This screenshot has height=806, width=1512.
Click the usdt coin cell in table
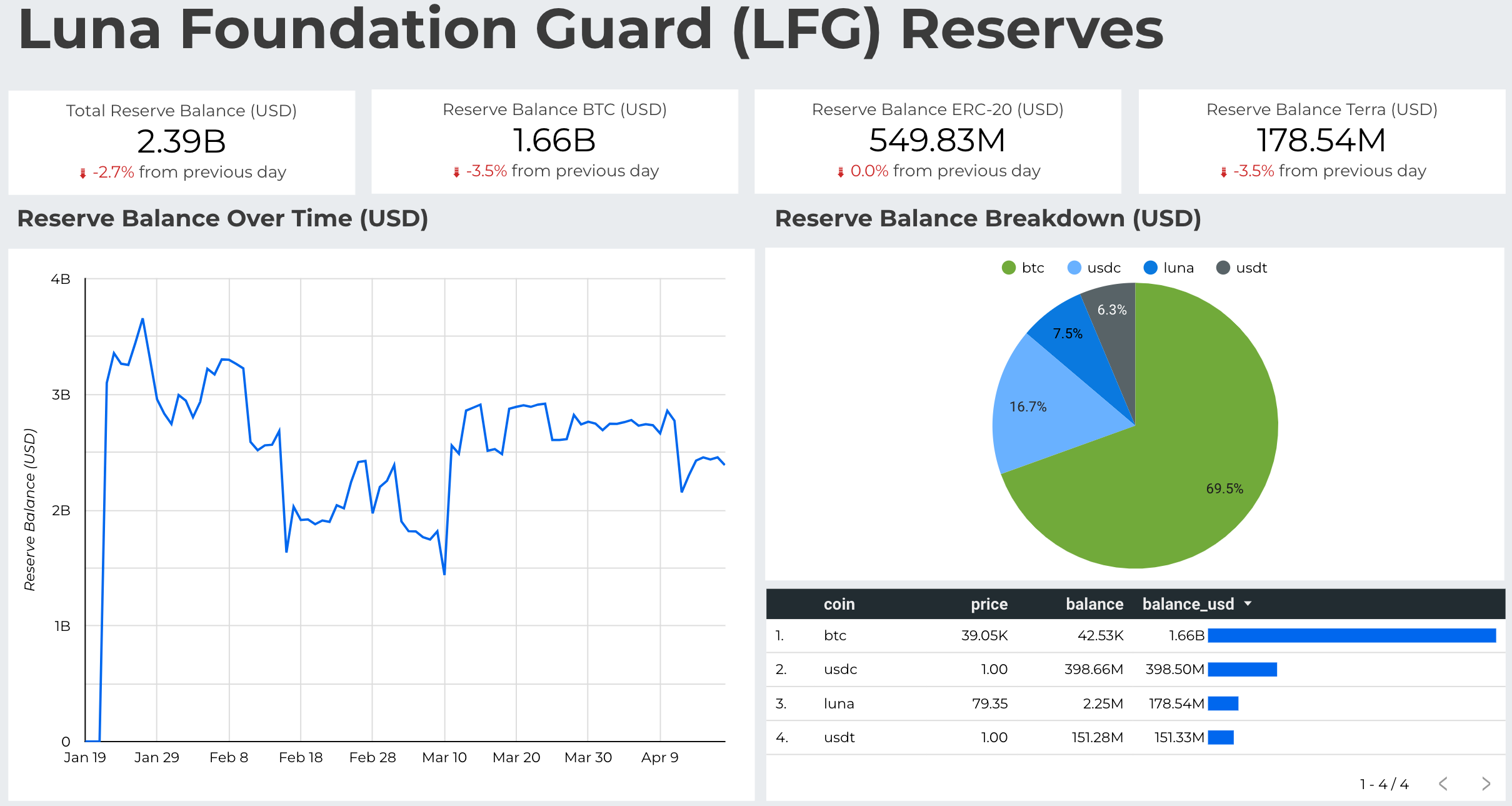pos(839,737)
